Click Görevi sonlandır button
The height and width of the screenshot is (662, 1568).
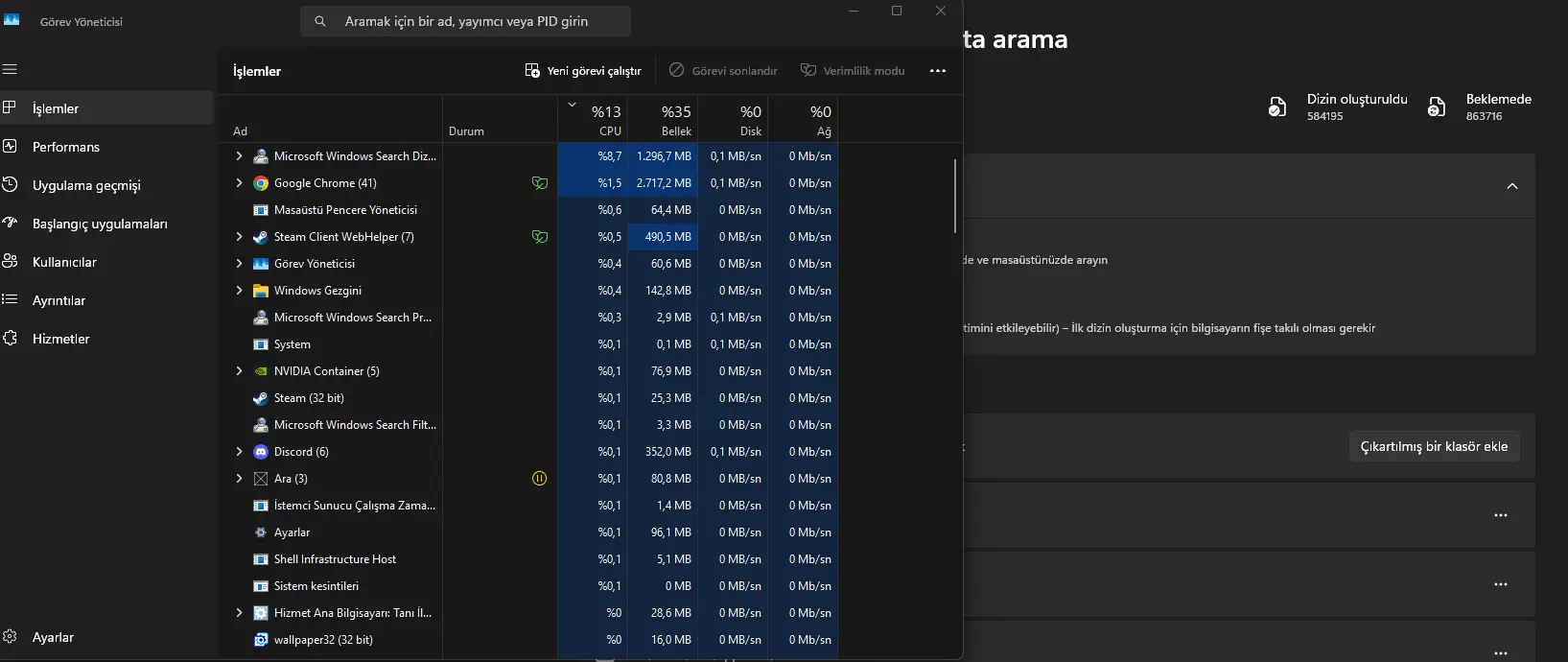pos(723,71)
